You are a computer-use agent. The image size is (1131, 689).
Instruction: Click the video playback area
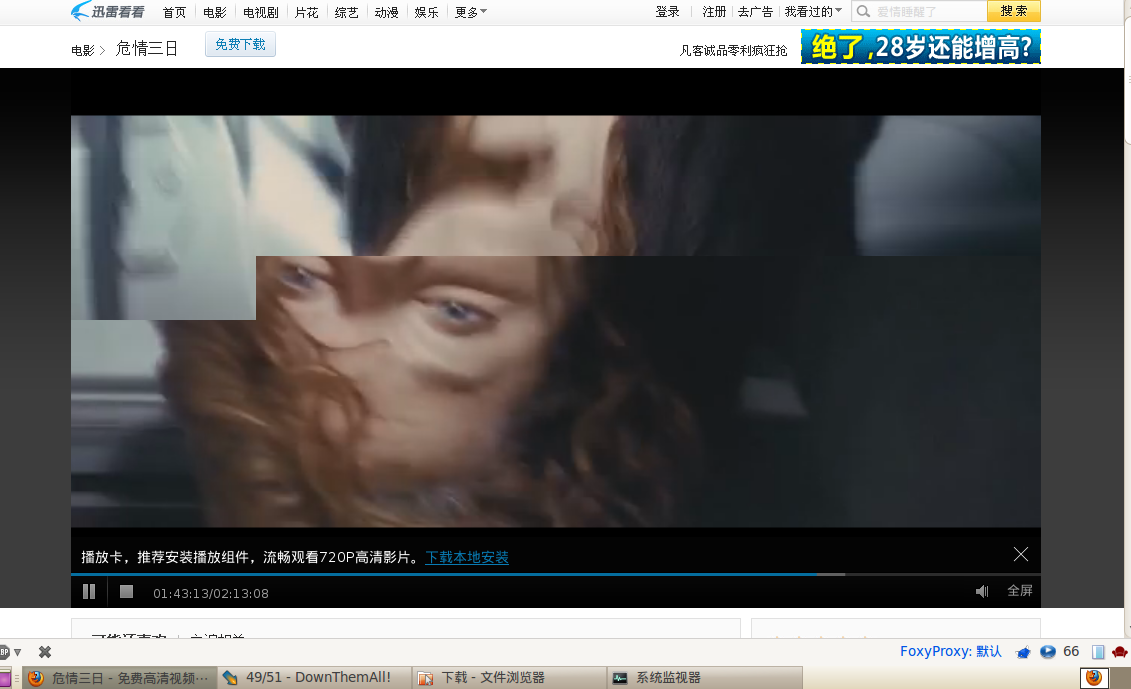555,321
